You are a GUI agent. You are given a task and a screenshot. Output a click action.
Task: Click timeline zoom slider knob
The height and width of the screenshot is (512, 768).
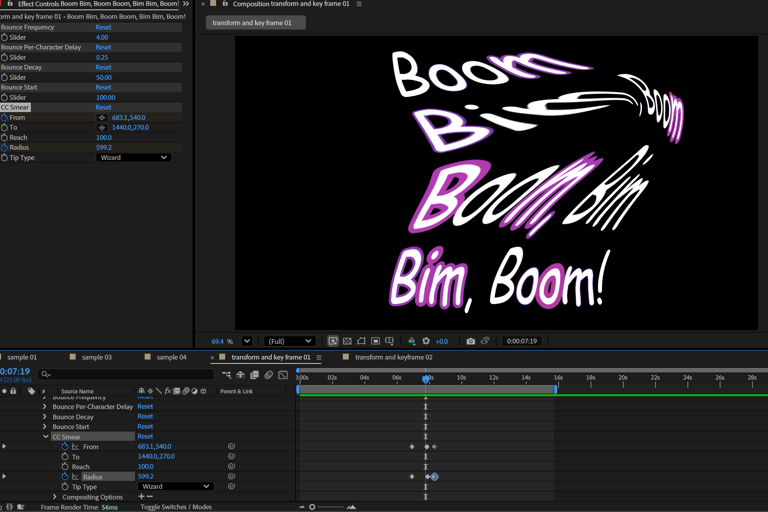(x=312, y=507)
